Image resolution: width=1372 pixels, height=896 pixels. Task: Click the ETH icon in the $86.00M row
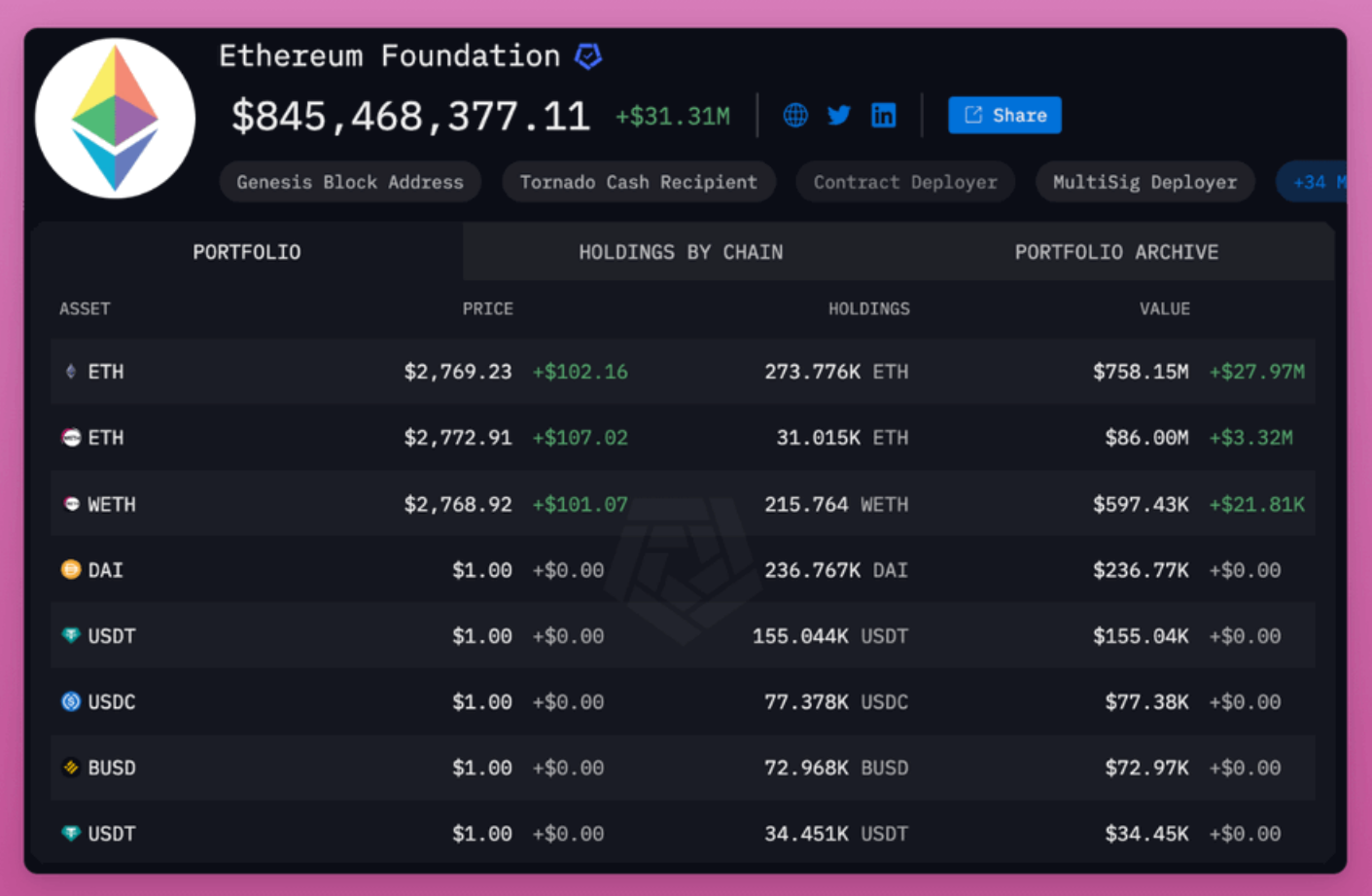click(71, 438)
